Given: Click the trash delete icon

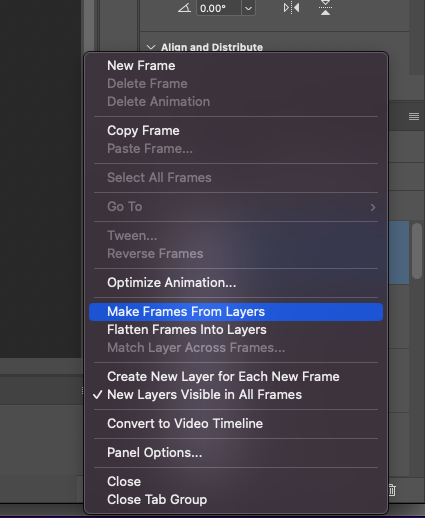Looking at the screenshot, I should [x=392, y=490].
